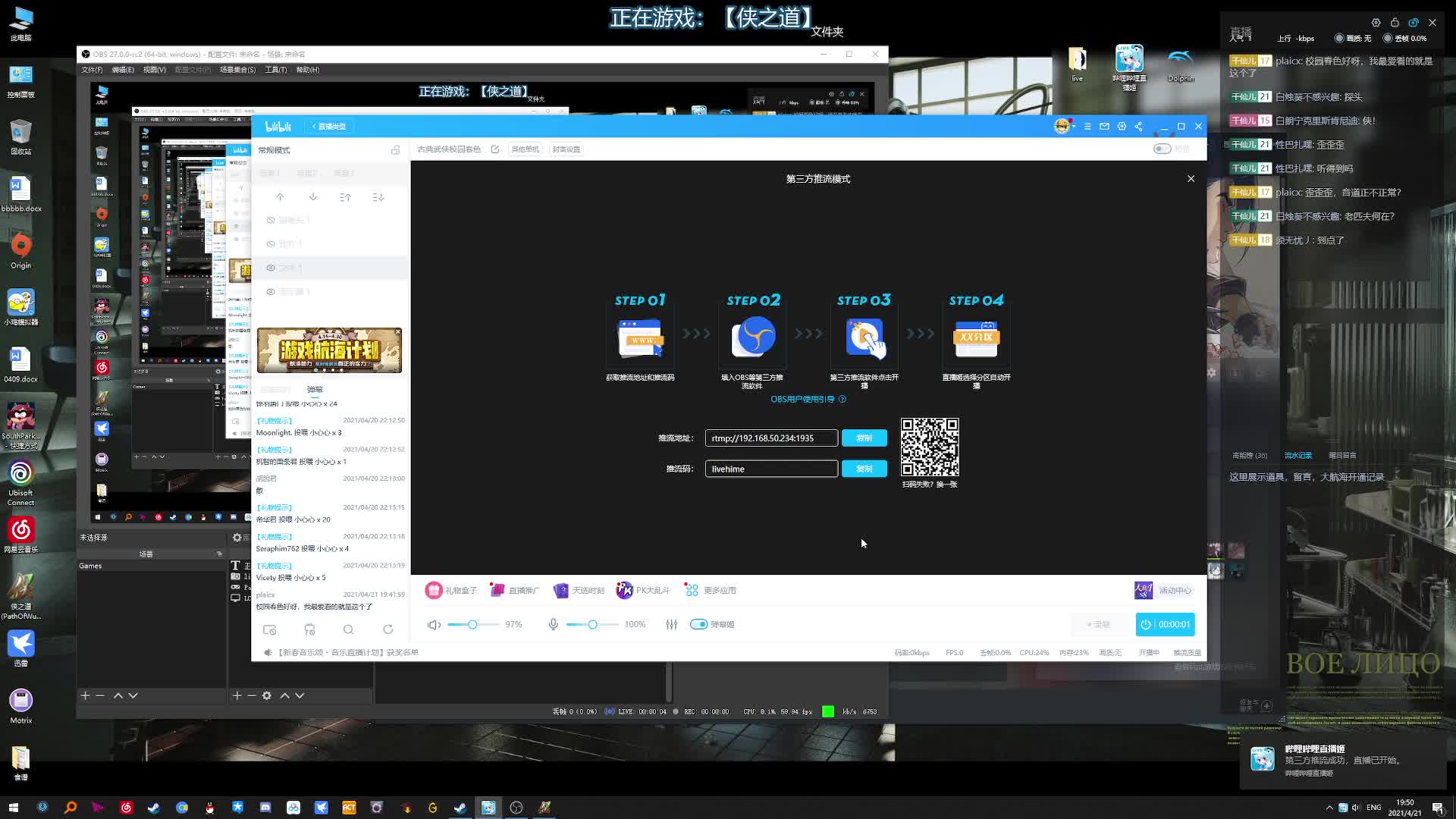The width and height of the screenshot is (1456, 819).
Task: Toggle visibility of first source in list
Action: tap(271, 220)
